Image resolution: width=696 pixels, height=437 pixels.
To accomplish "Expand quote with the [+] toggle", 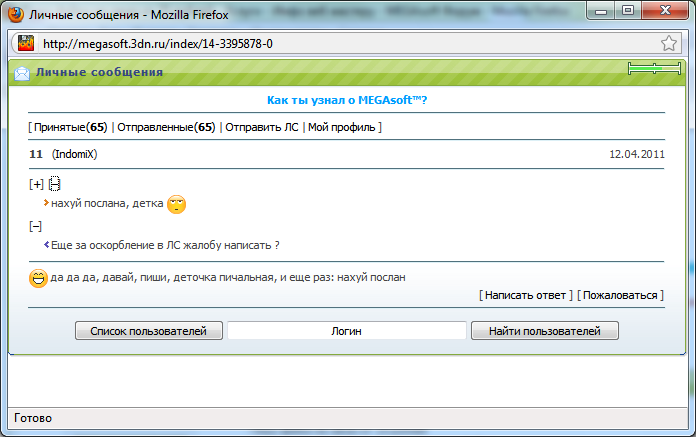I will [x=36, y=184].
